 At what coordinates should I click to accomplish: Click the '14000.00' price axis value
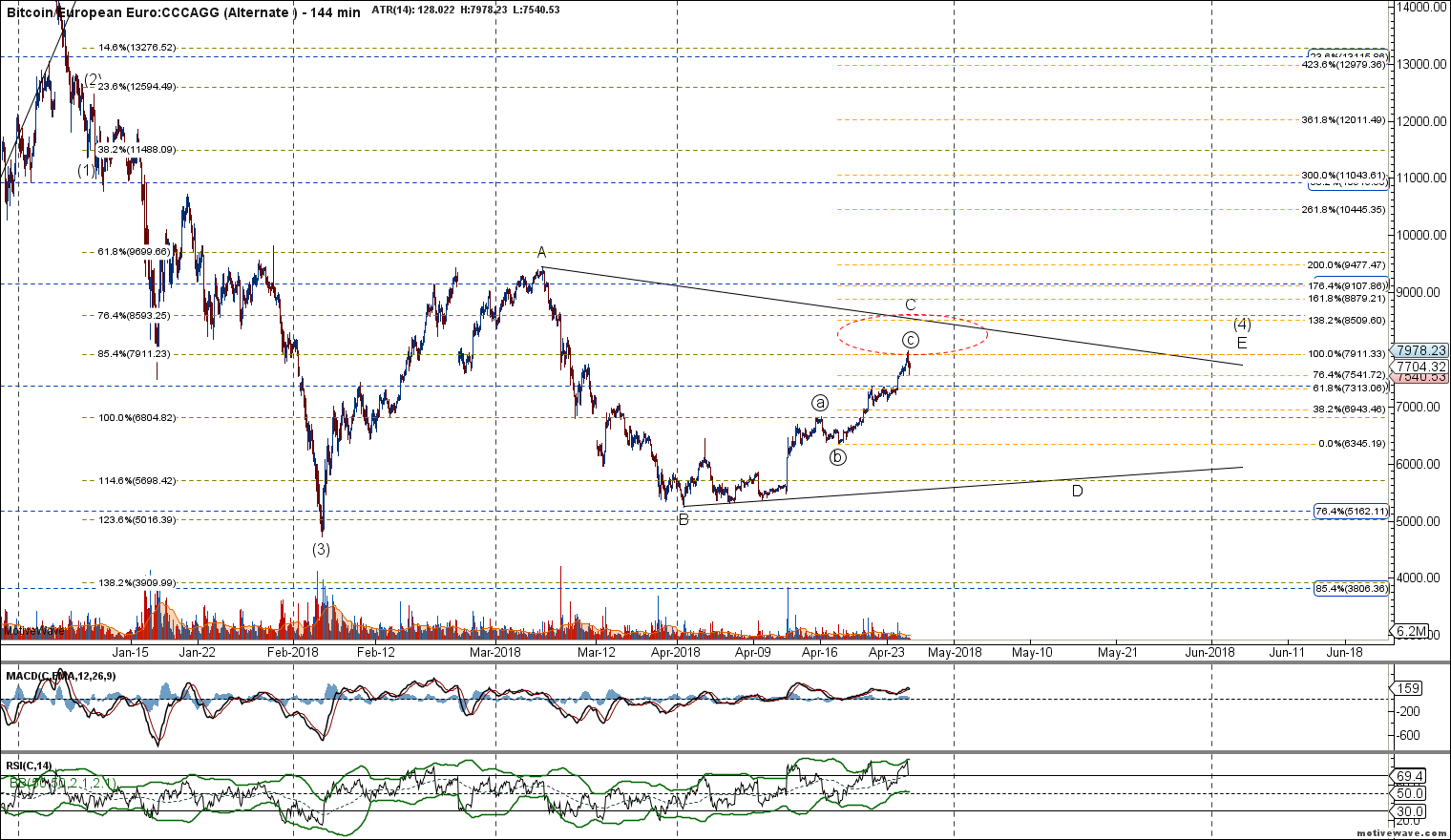click(x=1422, y=7)
